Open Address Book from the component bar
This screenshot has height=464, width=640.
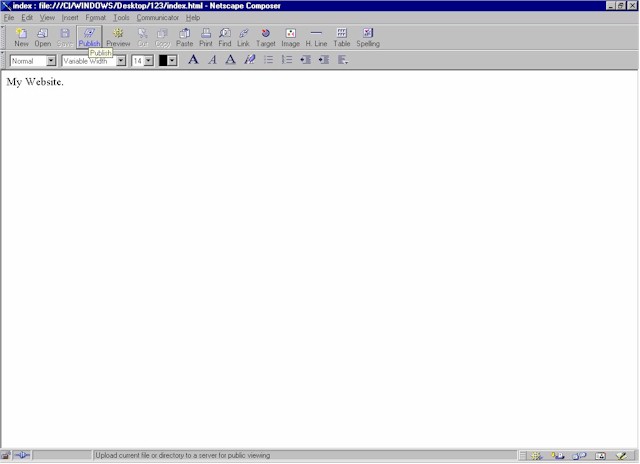click(600, 455)
